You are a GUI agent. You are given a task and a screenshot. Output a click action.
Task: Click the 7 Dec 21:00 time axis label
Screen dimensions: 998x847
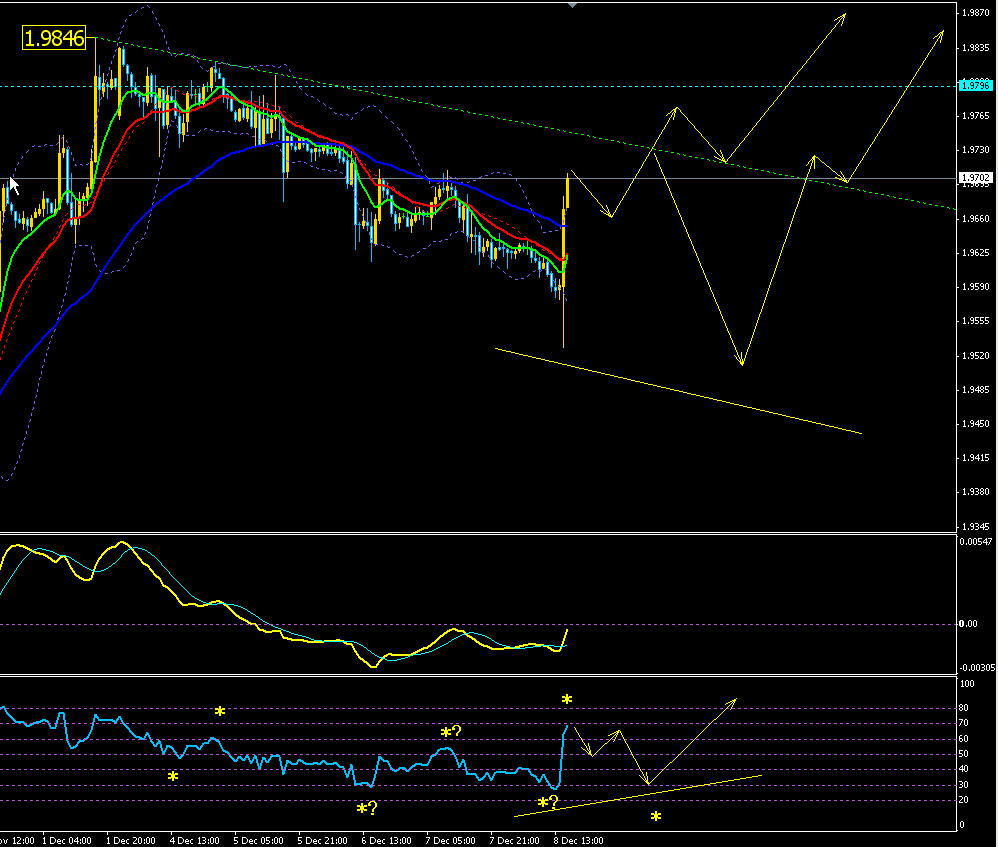click(x=514, y=841)
